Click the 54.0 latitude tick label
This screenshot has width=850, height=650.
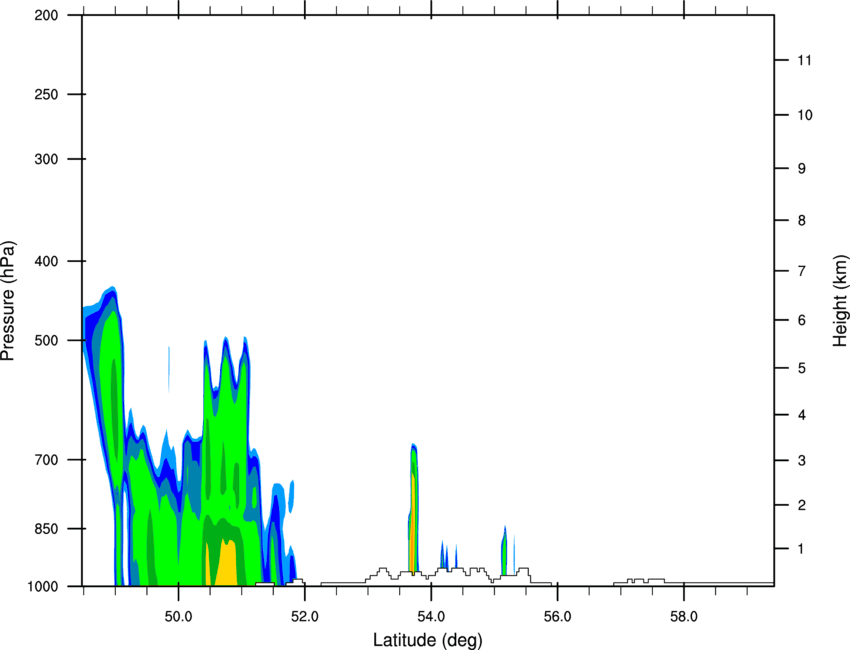click(x=431, y=617)
